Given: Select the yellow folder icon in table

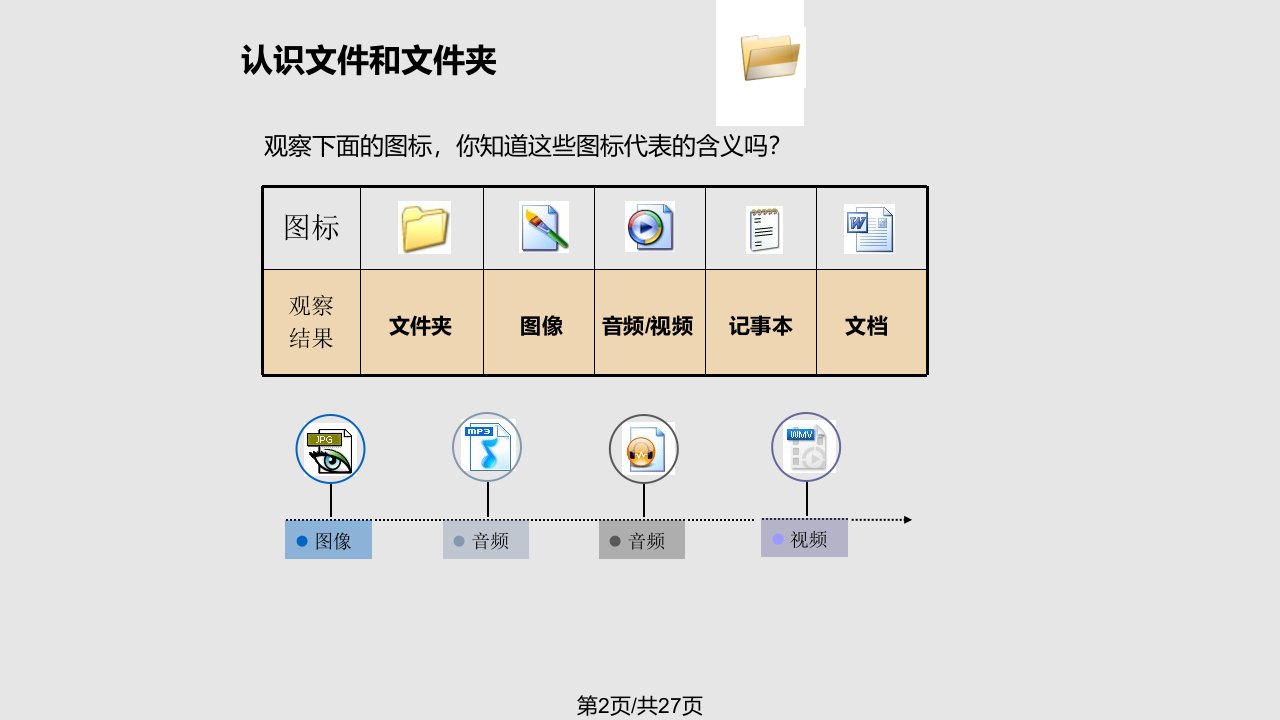Looking at the screenshot, I should (x=424, y=227).
